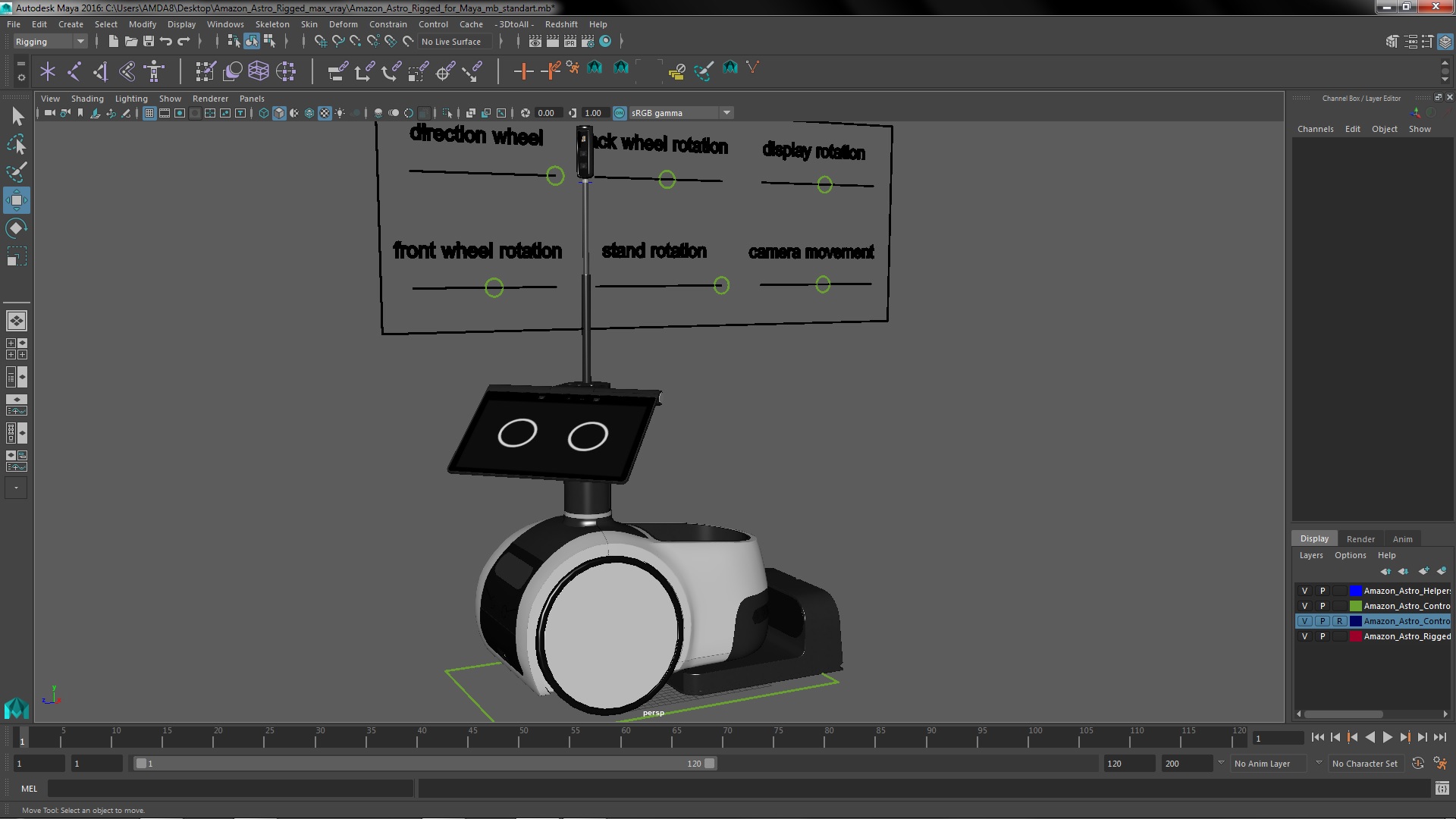Screen dimensions: 1456x819
Task: Open the HumanIK character figure icon
Action: pos(154,71)
